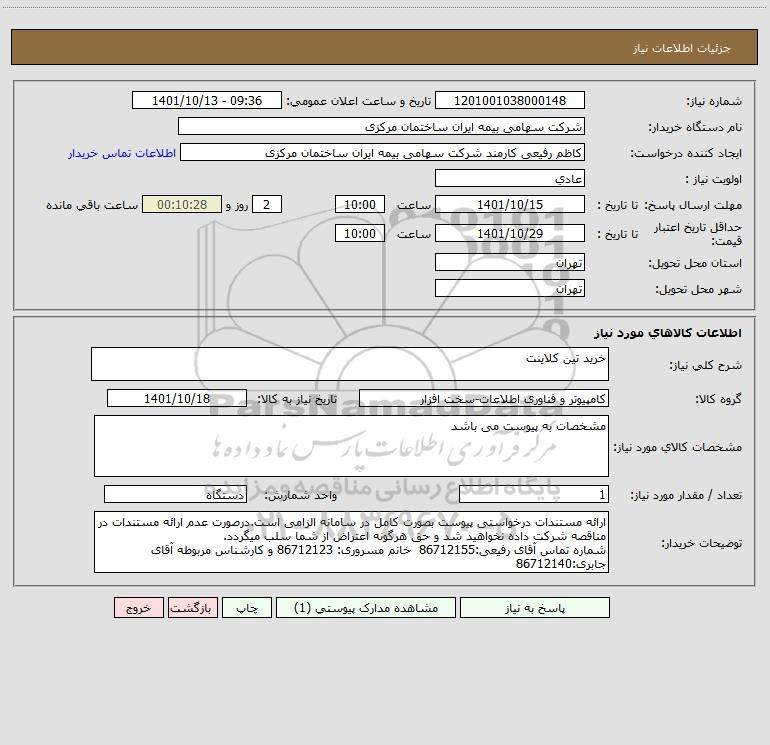Screen dimensions: 770x745
Task: Click the label ایجاد کننده درخواست
Action: (686, 153)
